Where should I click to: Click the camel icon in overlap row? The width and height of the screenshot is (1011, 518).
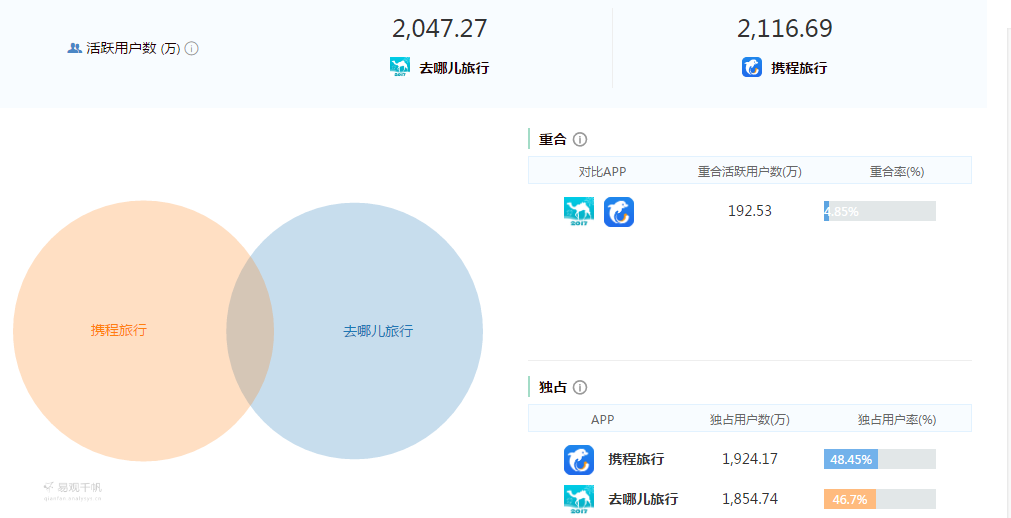coord(579,212)
